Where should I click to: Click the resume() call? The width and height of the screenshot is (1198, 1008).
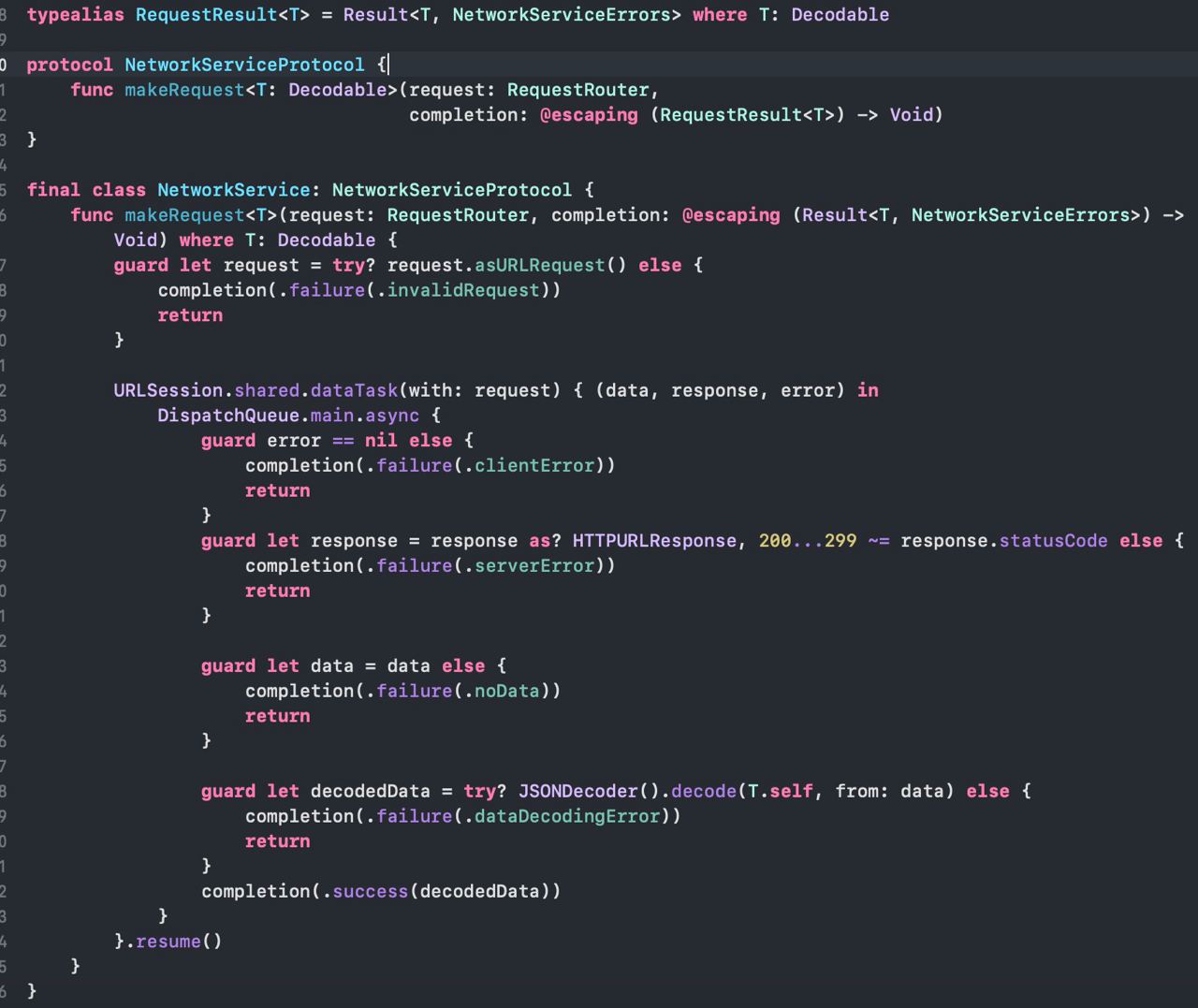[179, 942]
